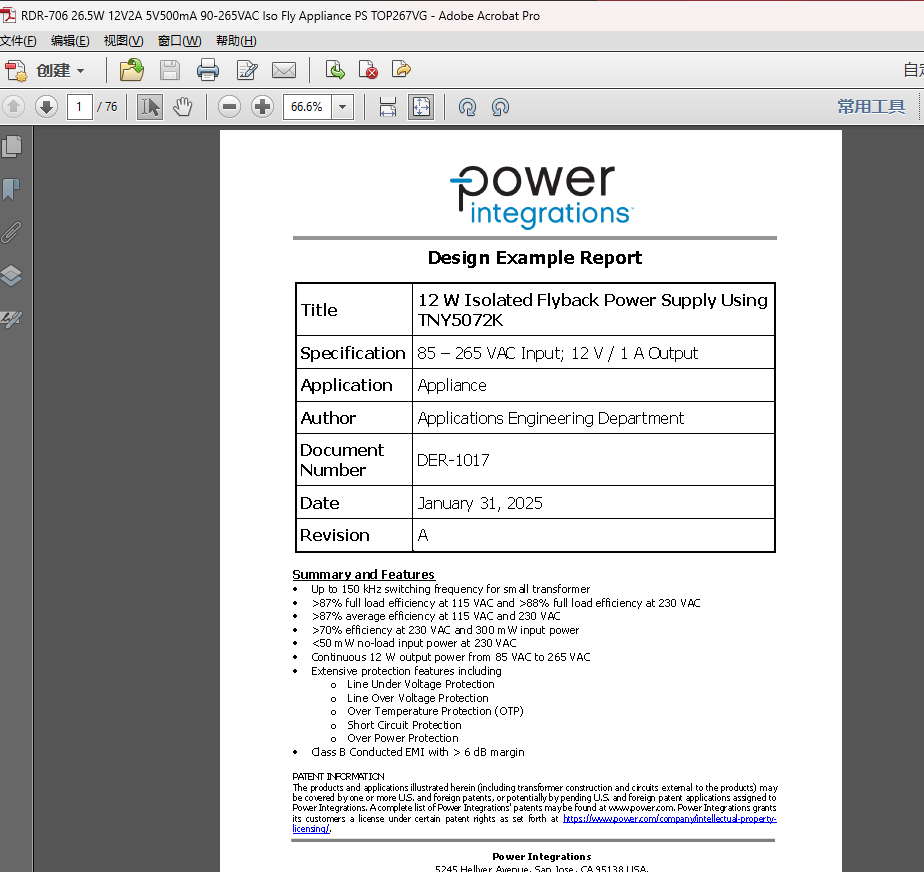The image size is (924, 872).
Task: Click the '/ 76' total pages text
Action: (107, 107)
